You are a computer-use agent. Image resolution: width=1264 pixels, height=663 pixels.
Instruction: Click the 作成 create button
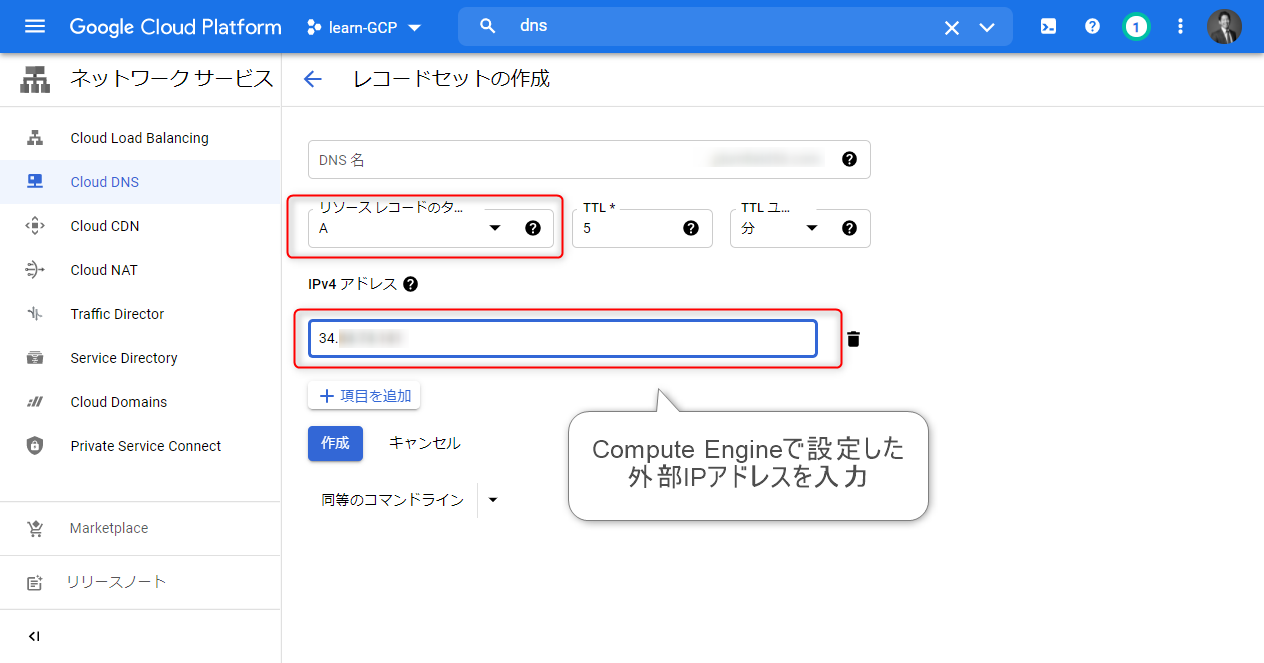(335, 443)
